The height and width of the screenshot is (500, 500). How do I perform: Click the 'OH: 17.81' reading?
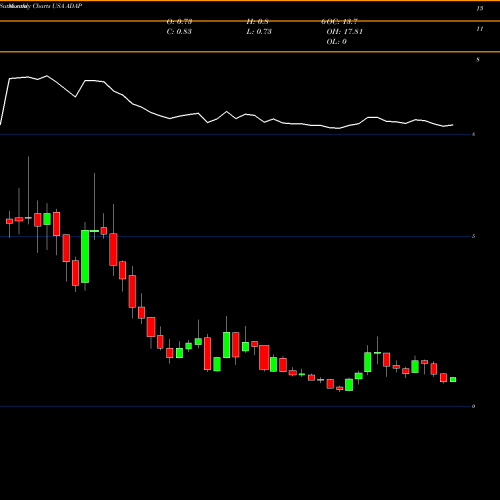pyautogui.click(x=344, y=32)
